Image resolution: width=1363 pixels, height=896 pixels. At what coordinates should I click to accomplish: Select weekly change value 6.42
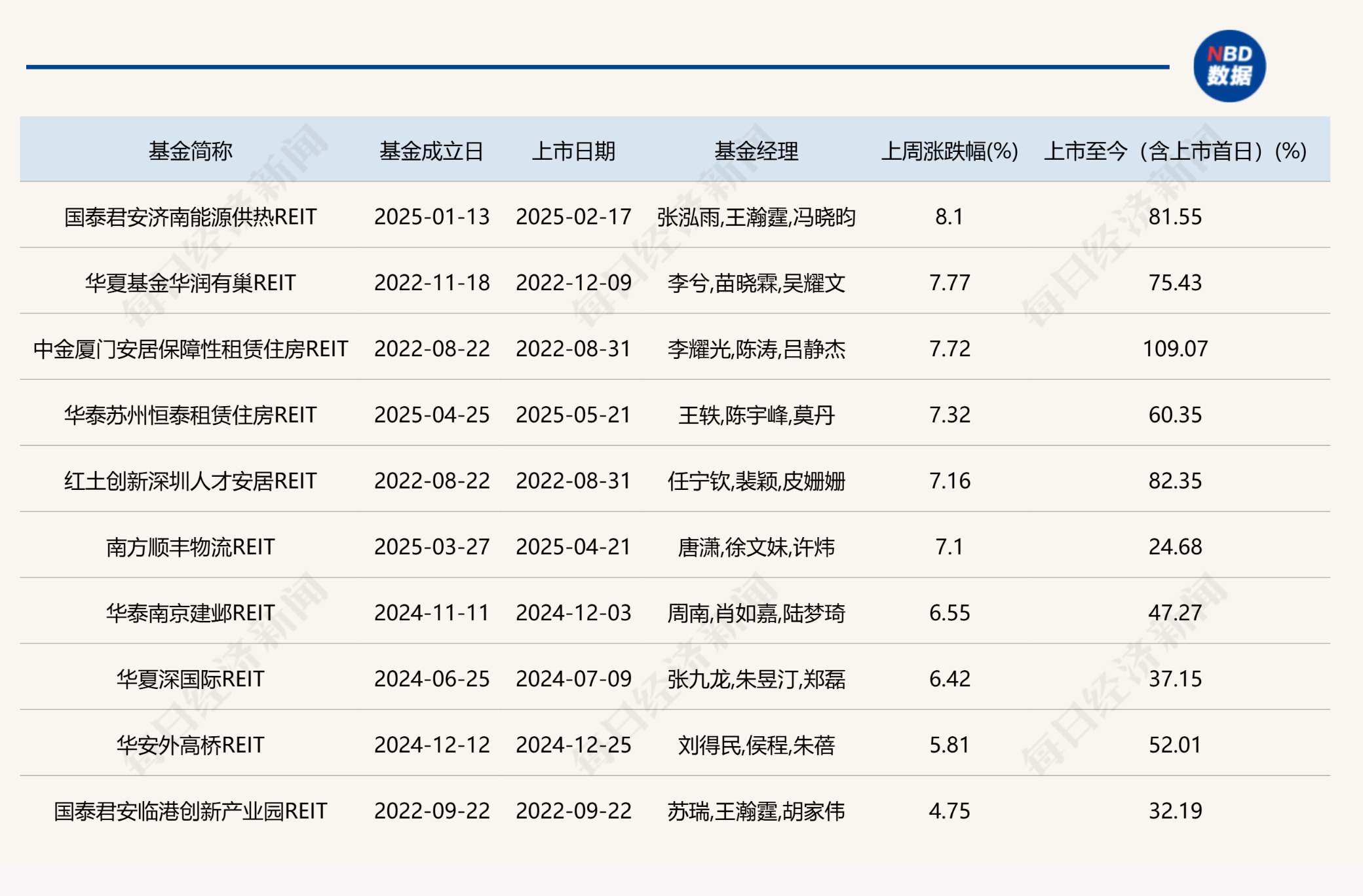[x=950, y=679]
